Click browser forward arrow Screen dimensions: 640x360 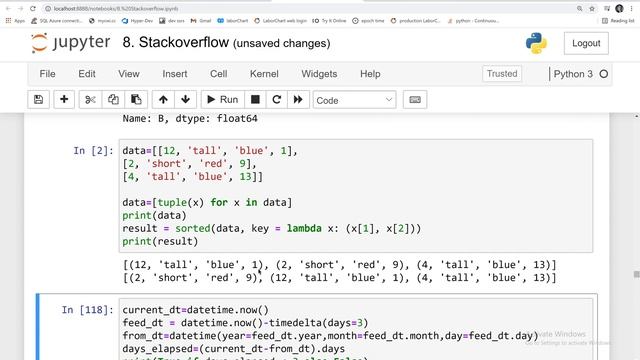pos(20,9)
